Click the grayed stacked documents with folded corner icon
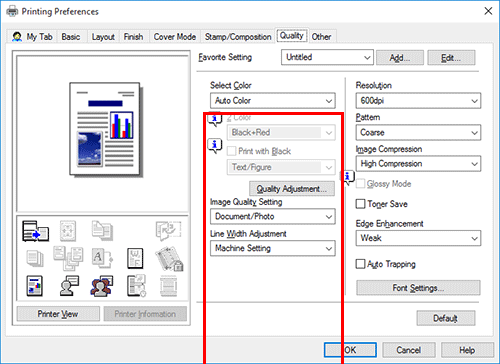The width and height of the screenshot is (500, 364). point(102,231)
